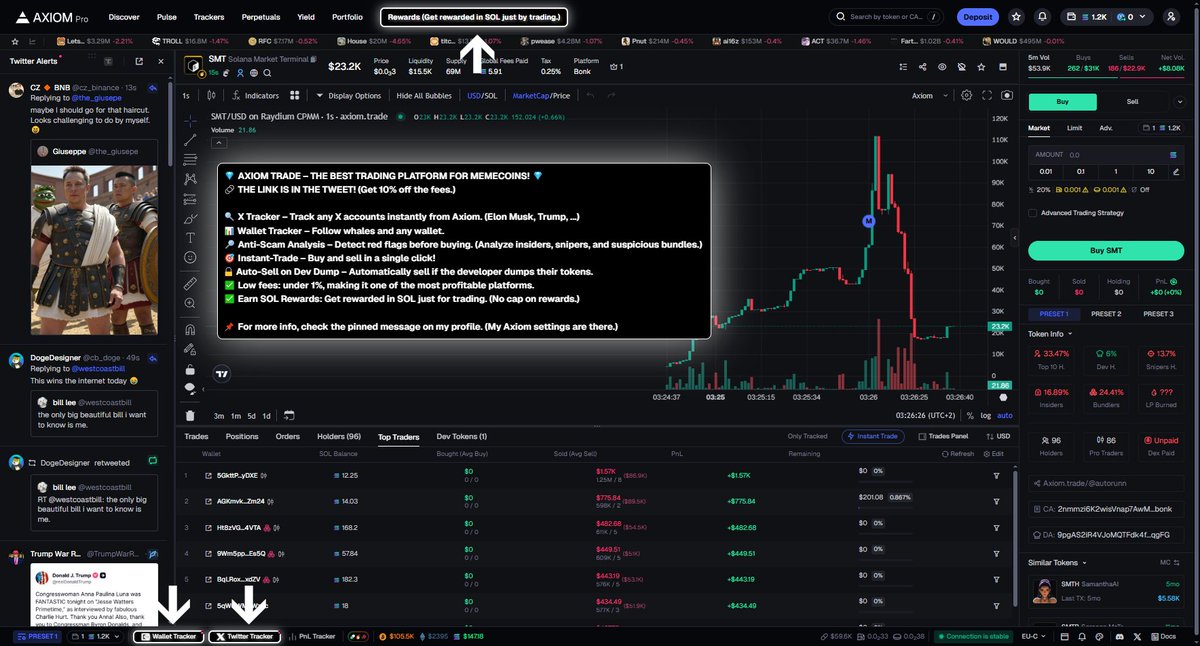1200x646 pixels.
Task: Click the Buy SMT button
Action: (1105, 250)
